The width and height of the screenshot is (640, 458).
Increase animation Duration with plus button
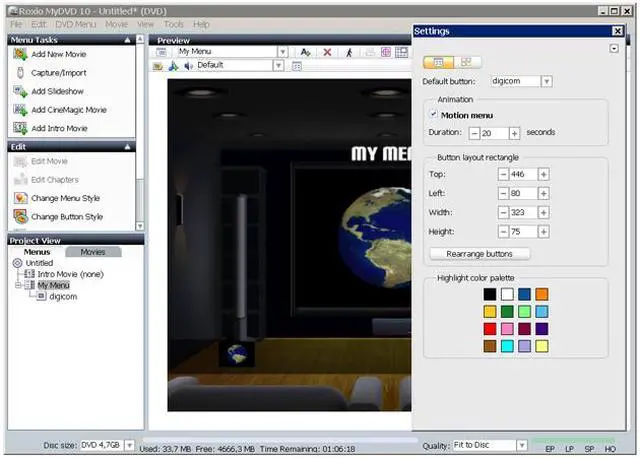click(515, 133)
